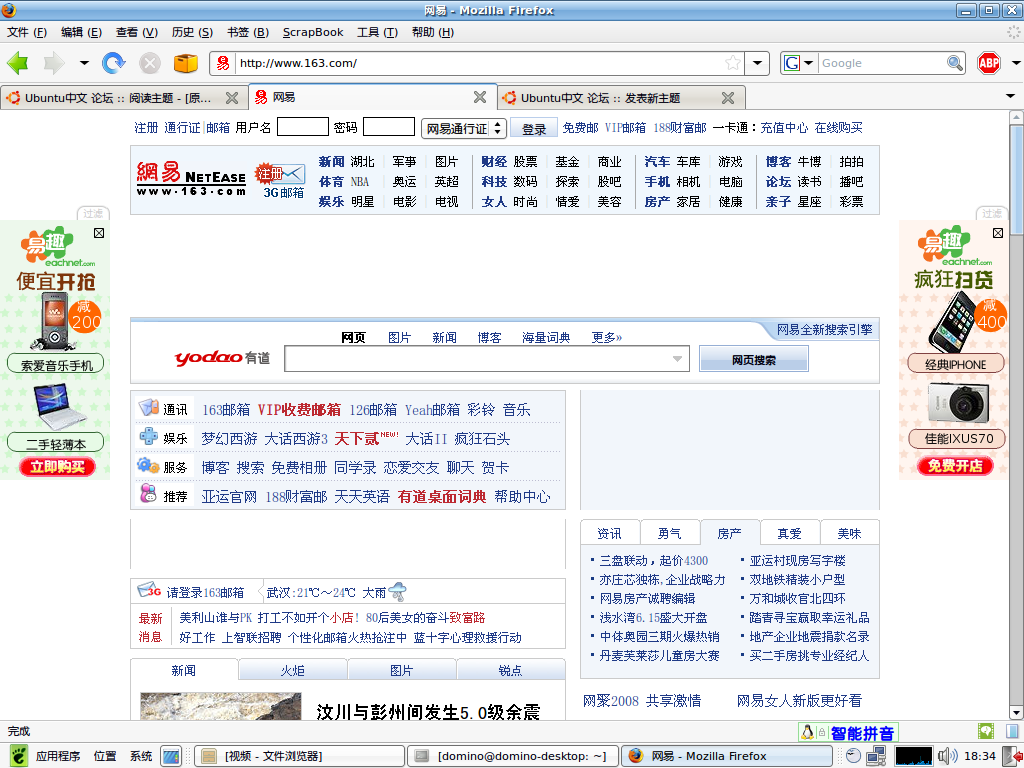Close the Ubuntu中文论坛 发表新主题 tab
The image size is (1024, 768).
click(x=728, y=98)
